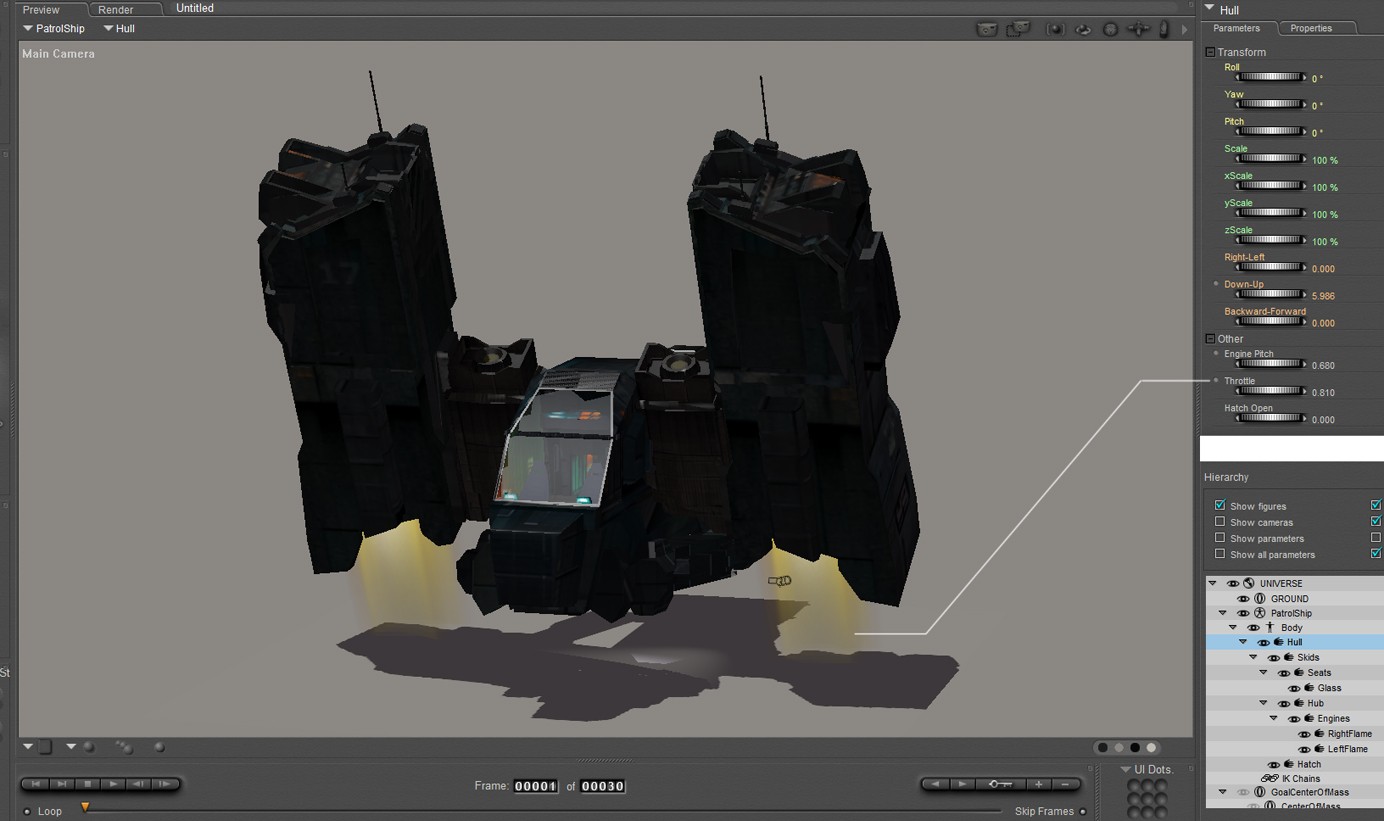
Task: Click the four-arrow move camera icon
Action: [x=1139, y=30]
